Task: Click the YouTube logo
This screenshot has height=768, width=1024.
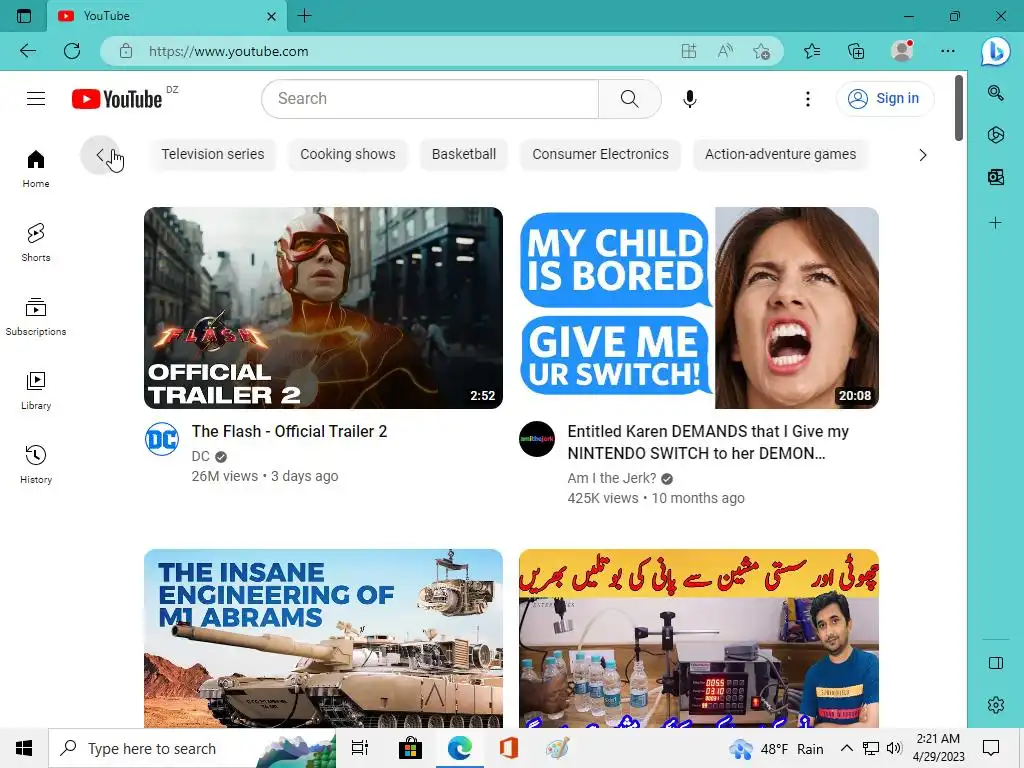Action: (x=117, y=99)
